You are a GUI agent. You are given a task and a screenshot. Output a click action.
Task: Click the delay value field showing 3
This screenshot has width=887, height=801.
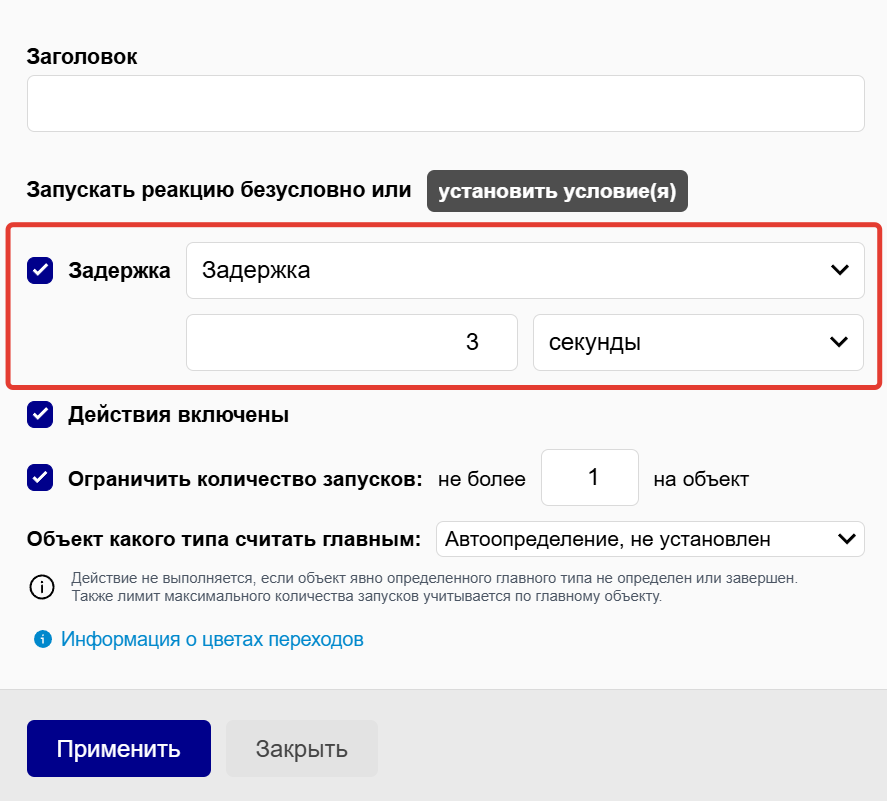coord(351,342)
